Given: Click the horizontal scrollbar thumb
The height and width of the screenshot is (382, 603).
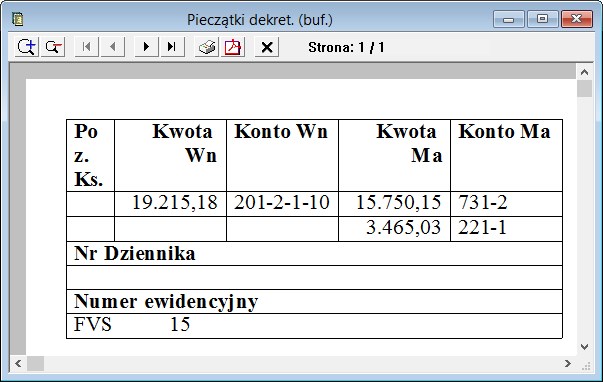Looking at the screenshot, I should tap(35, 363).
